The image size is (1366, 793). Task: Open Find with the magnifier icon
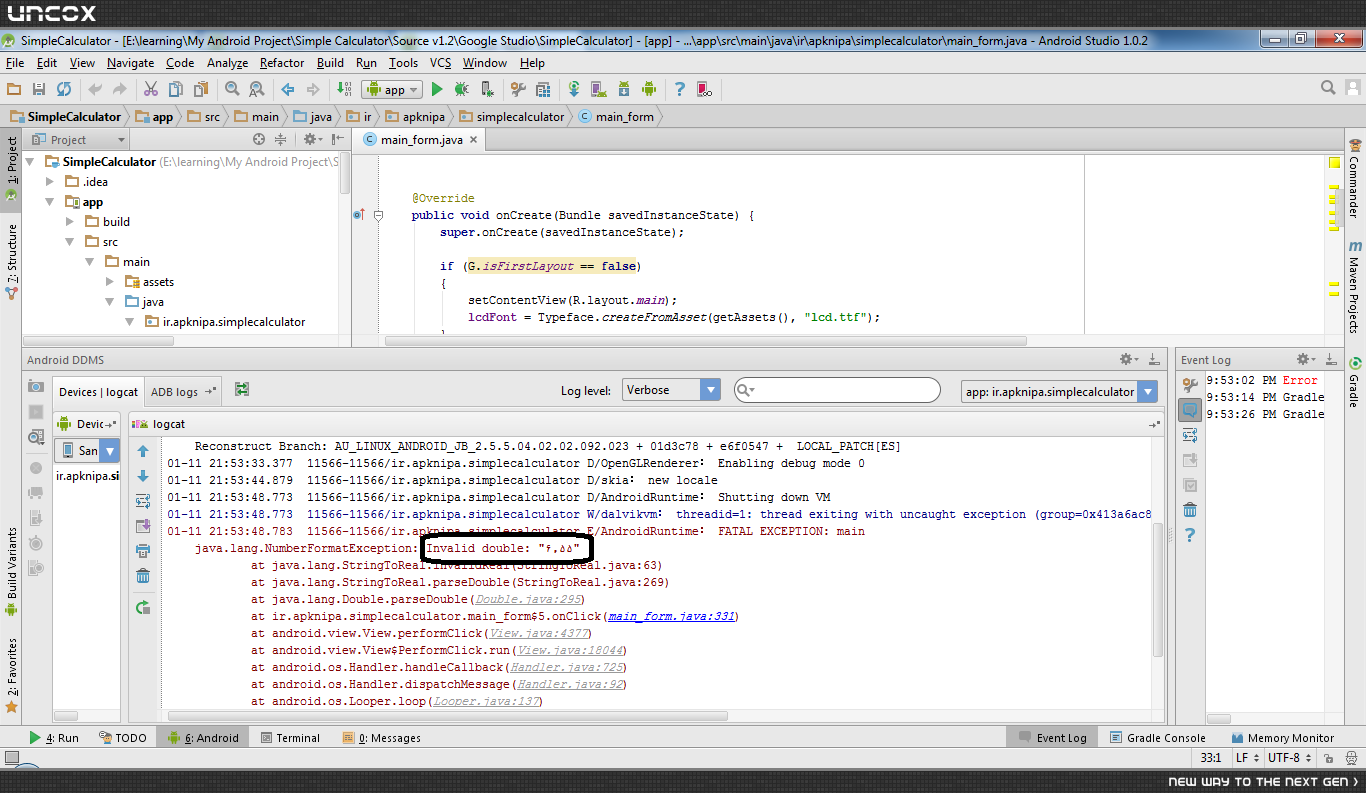pyautogui.click(x=232, y=89)
